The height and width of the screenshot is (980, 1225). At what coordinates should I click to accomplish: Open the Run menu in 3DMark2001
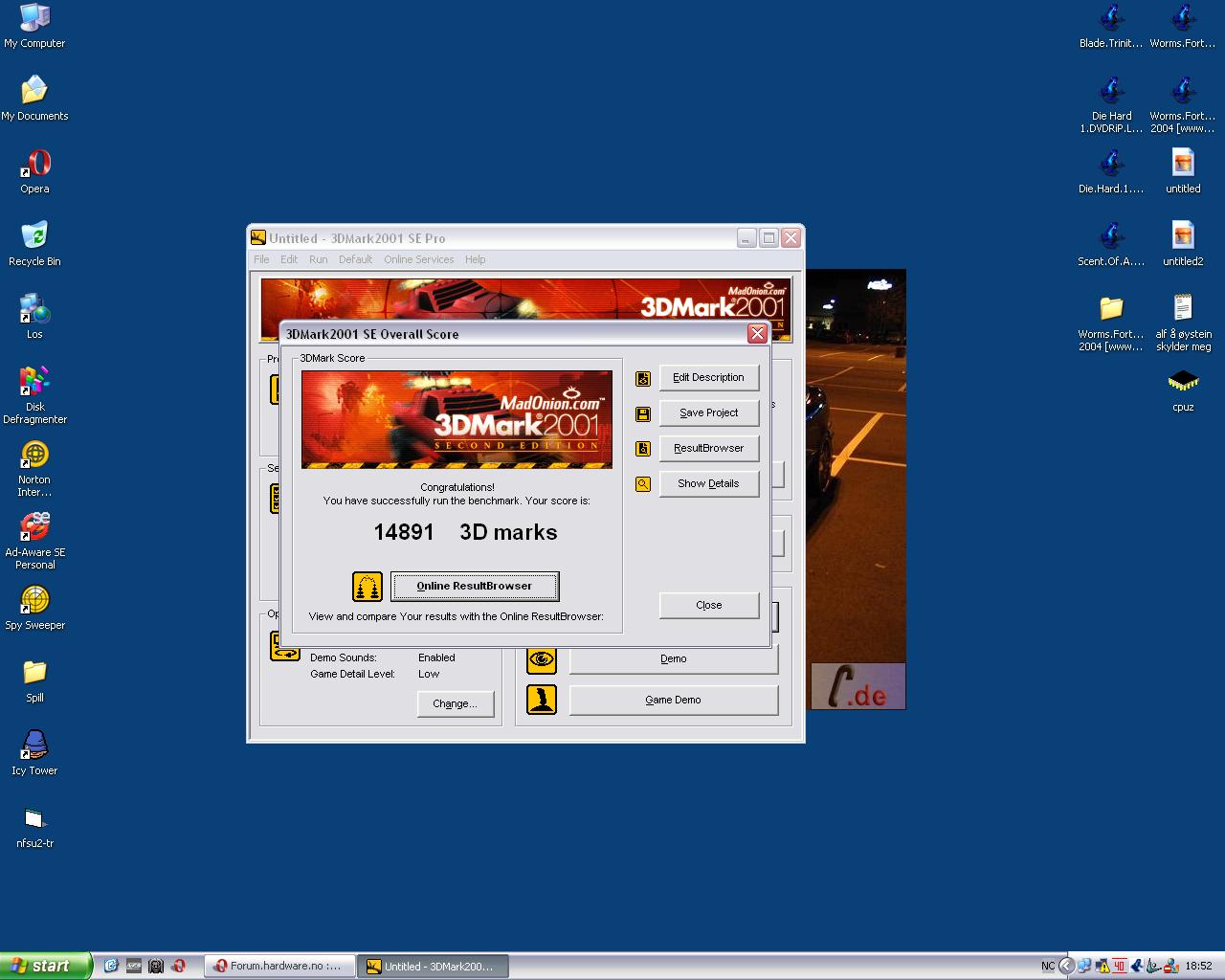[318, 259]
